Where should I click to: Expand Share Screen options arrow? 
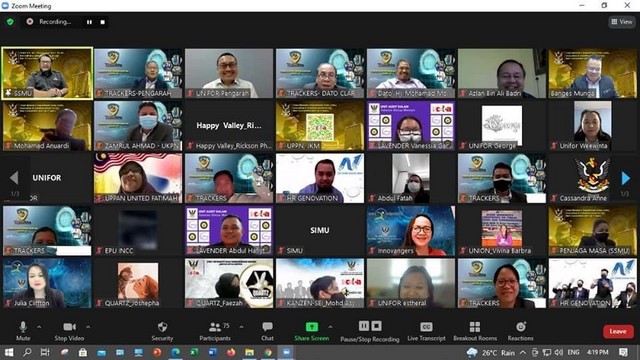[330, 327]
